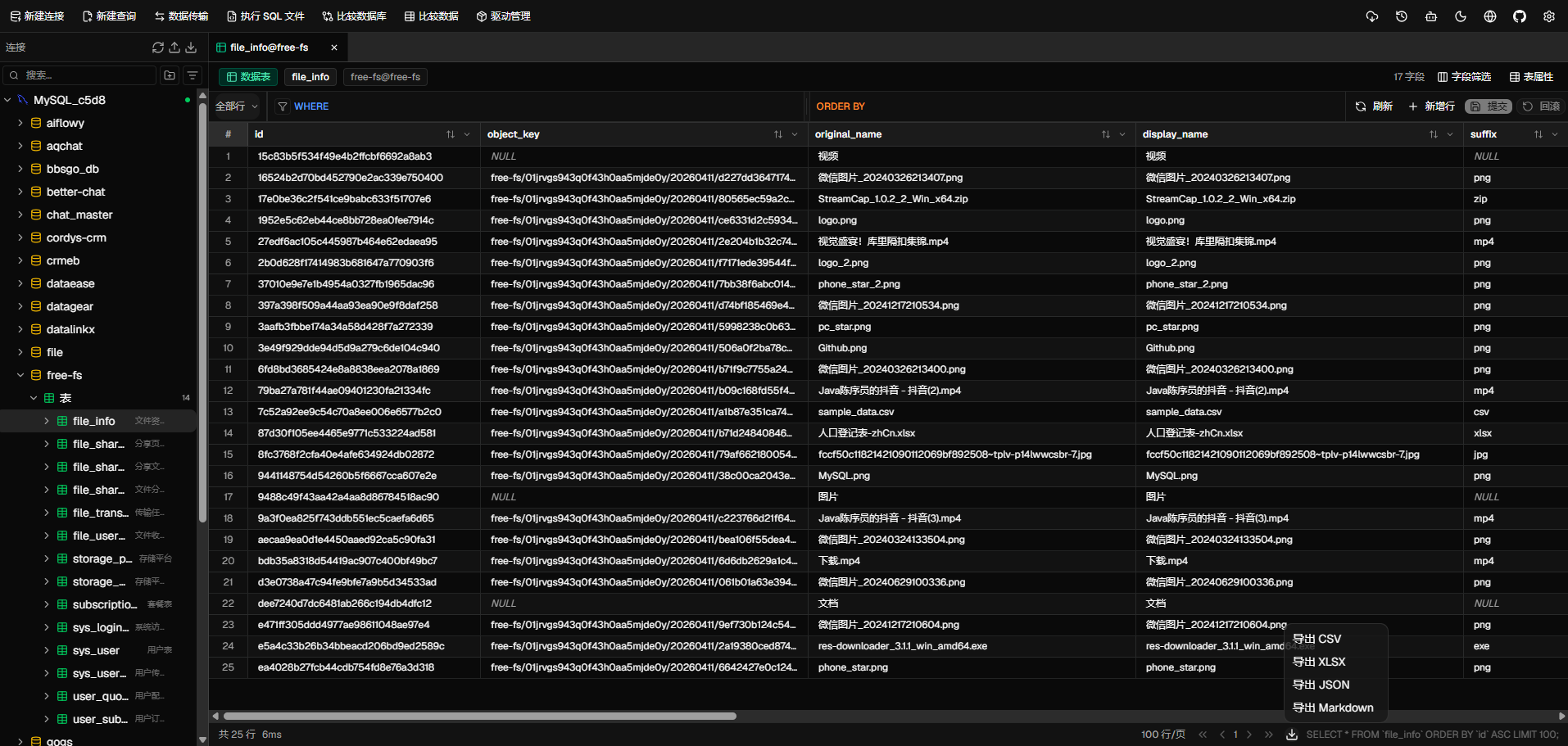Click the New Connection (新建连接) toolbar button

pos(37,16)
